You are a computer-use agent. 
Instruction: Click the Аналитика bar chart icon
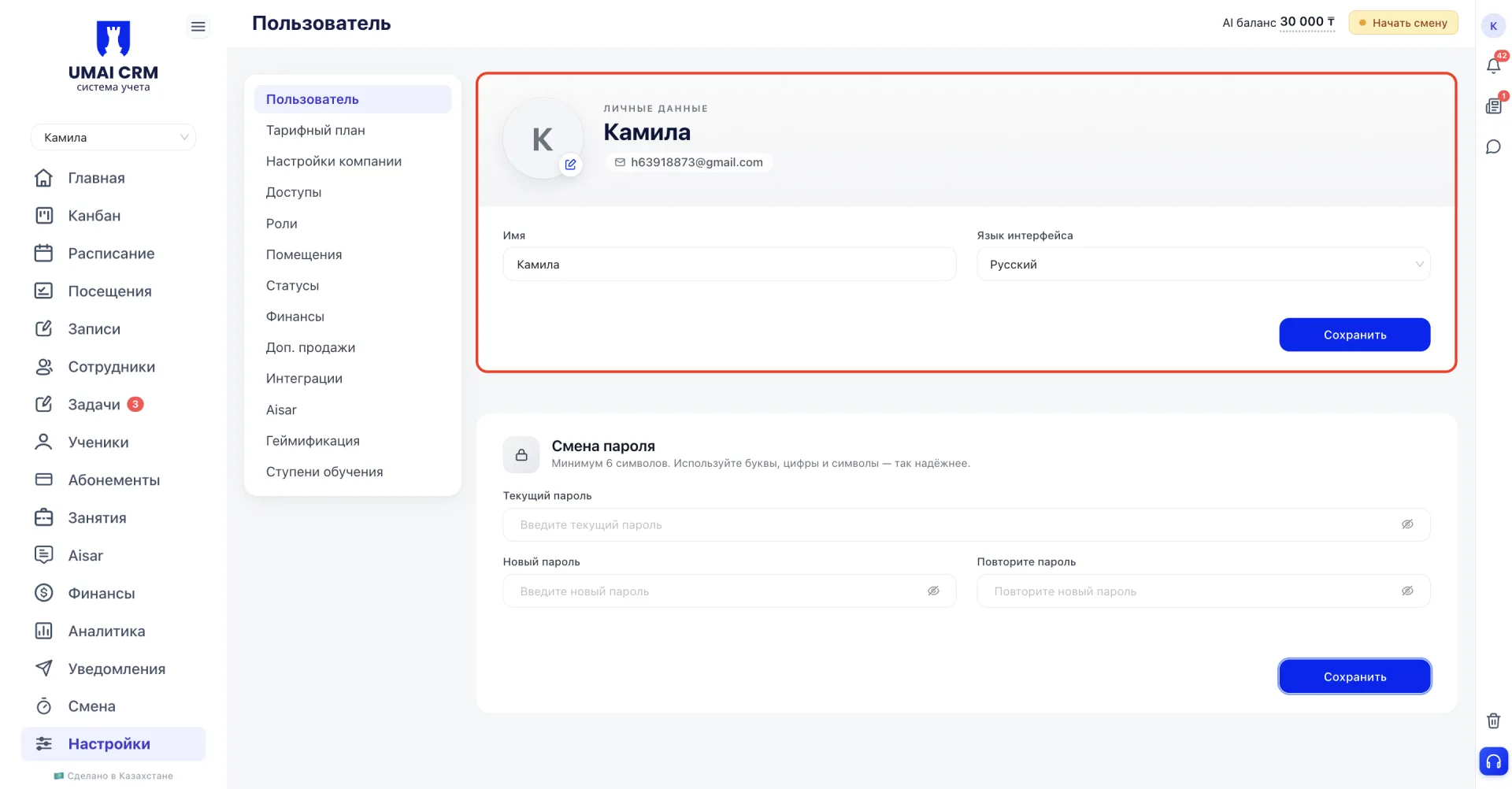click(44, 631)
